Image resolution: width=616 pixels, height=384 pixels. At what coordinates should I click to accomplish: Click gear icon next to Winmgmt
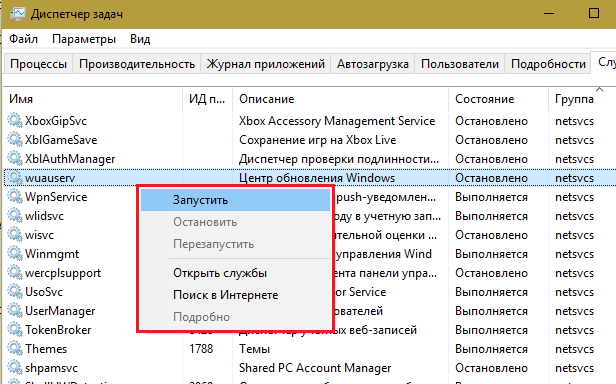click(x=15, y=254)
